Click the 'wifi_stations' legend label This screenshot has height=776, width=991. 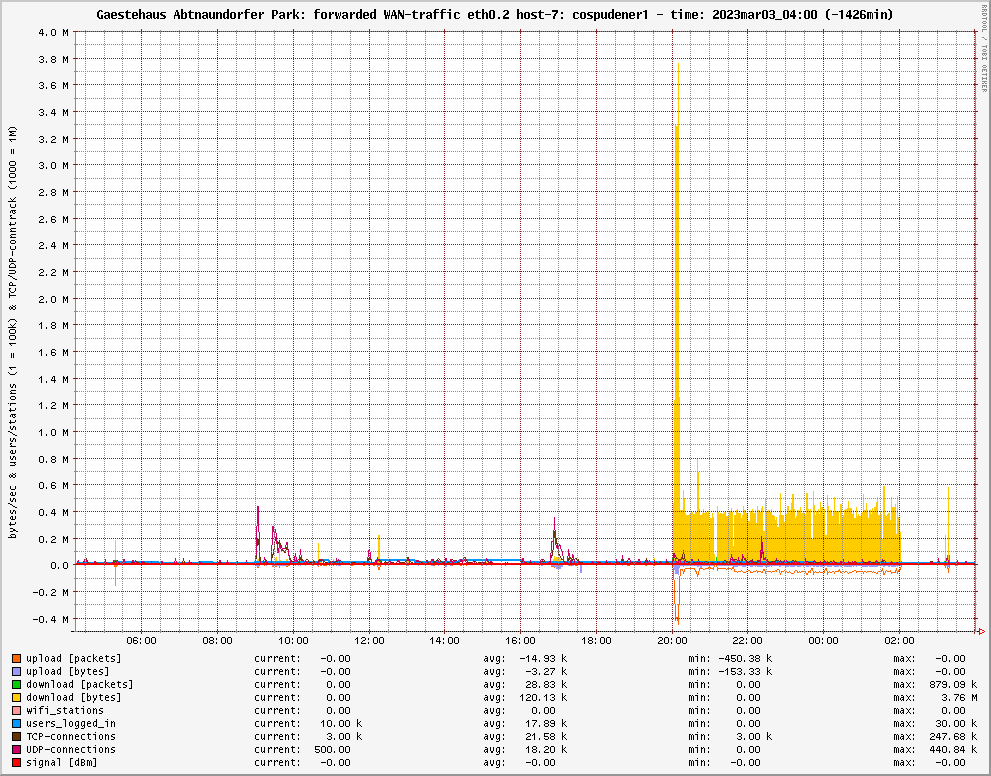pyautogui.click(x=64, y=710)
